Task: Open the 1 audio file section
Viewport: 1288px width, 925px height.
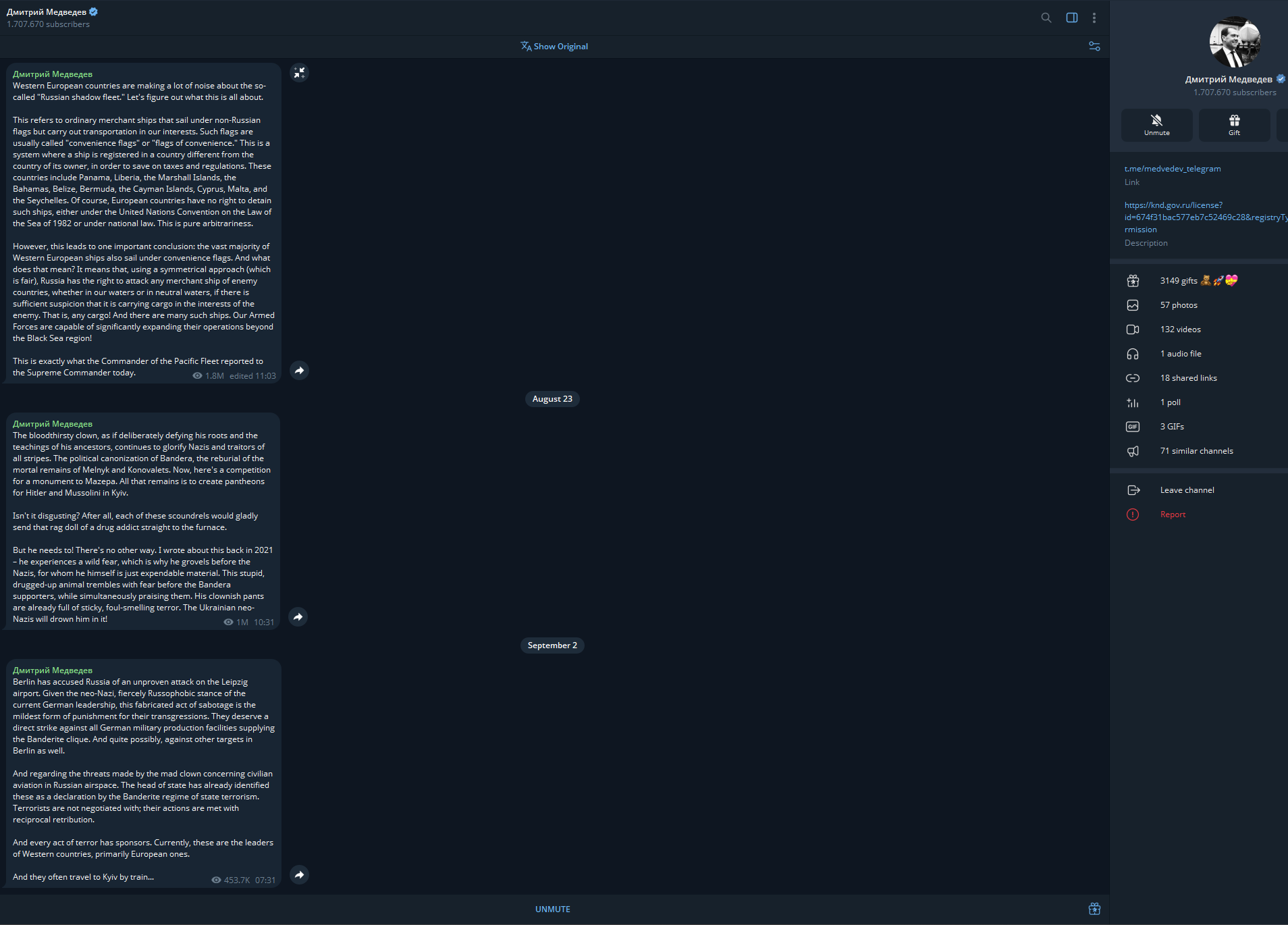Action: tap(1199, 354)
